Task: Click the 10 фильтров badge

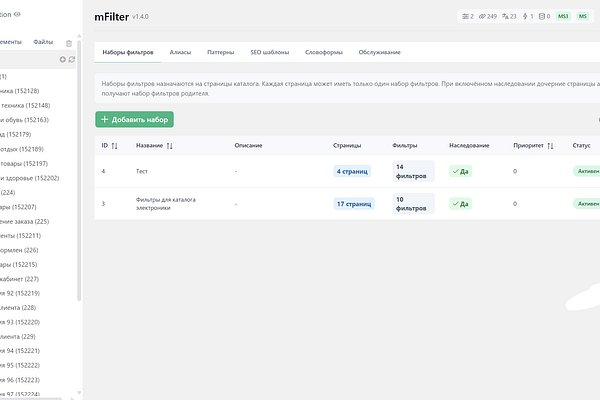Action: [x=413, y=204]
